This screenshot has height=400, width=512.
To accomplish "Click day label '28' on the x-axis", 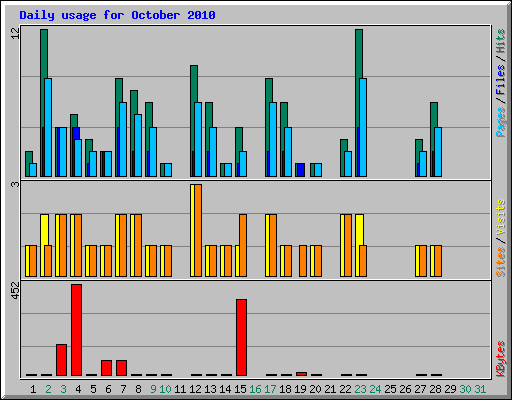I will pyautogui.click(x=435, y=389).
